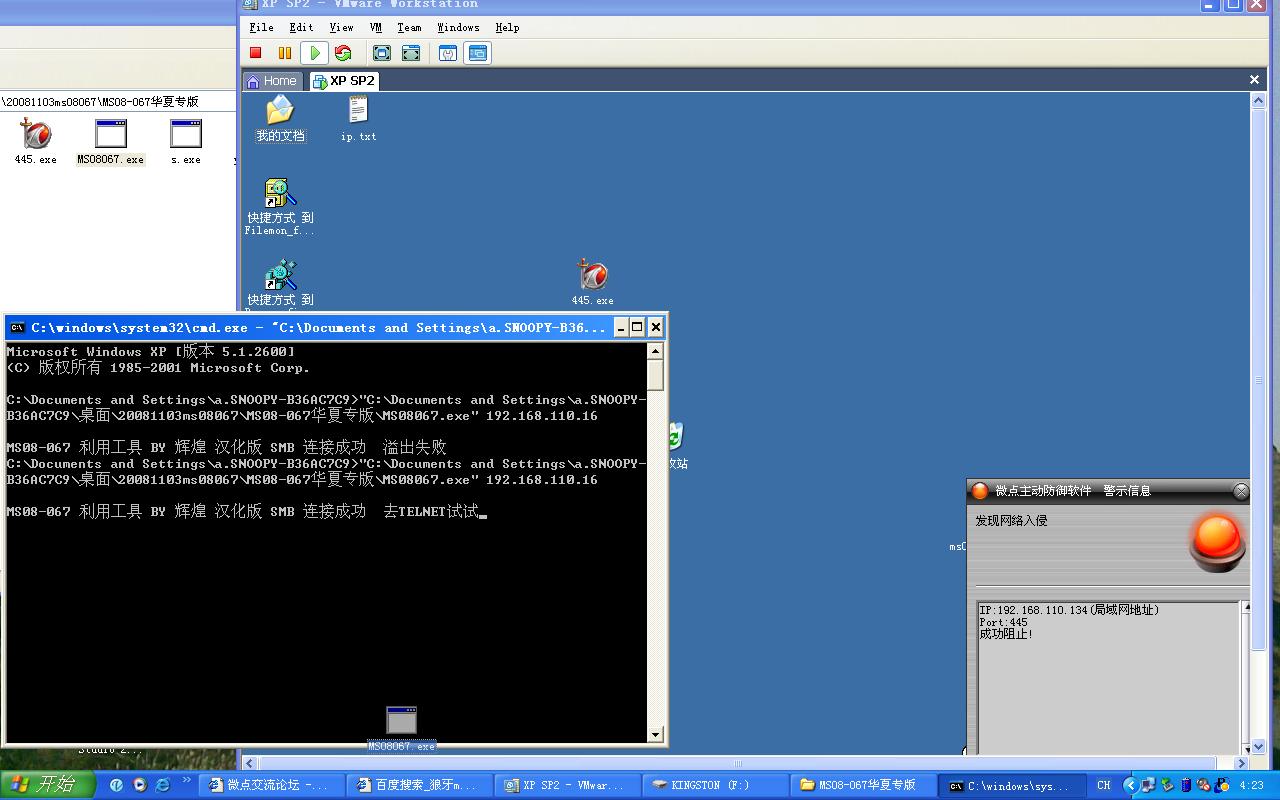The width and height of the screenshot is (1280, 800).
Task: Click the 成功阻止! text in the alert box
Action: (1006, 634)
